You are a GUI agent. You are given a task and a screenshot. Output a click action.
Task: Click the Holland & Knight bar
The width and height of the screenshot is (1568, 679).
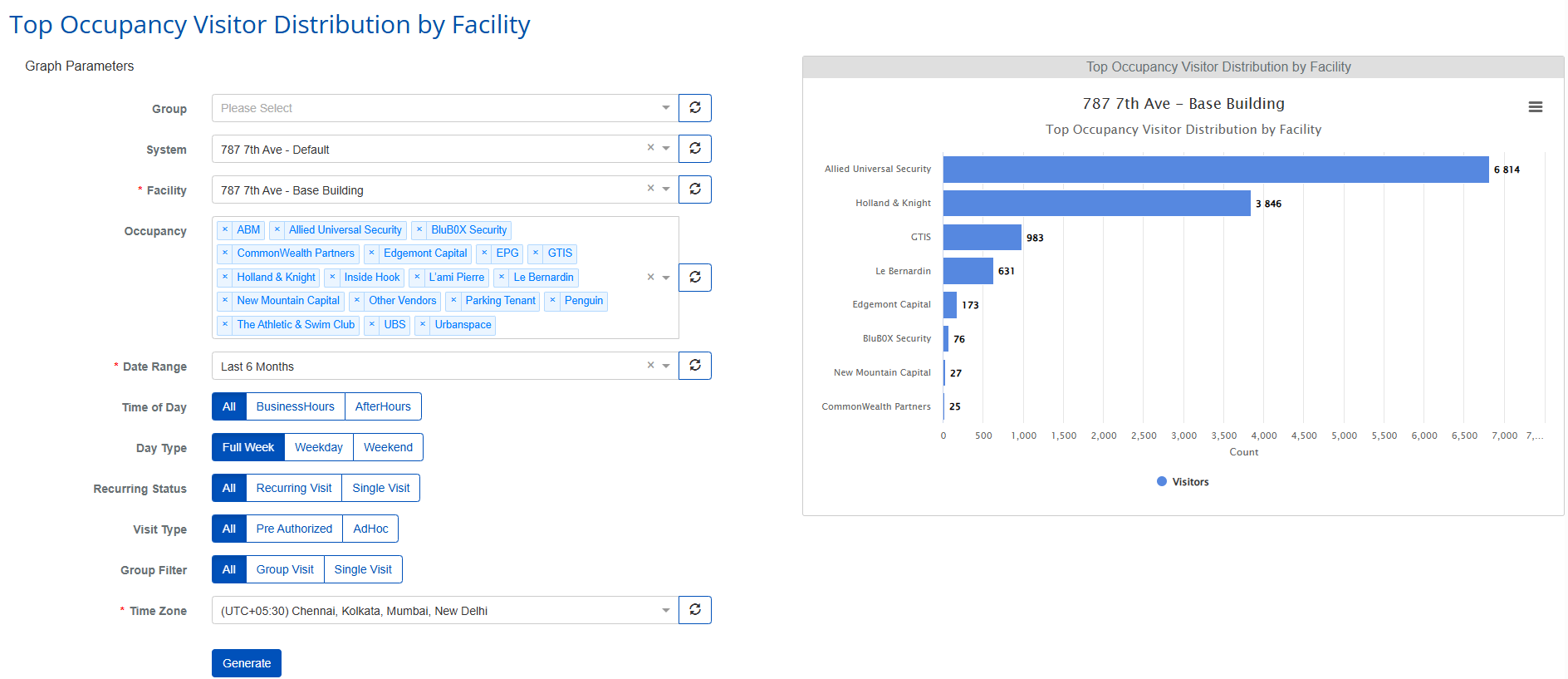[1097, 204]
